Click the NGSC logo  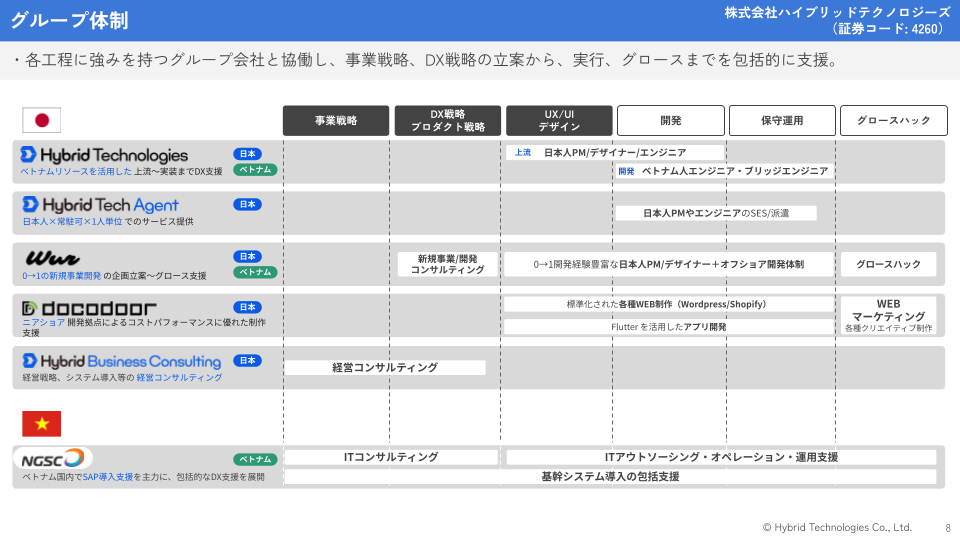tap(53, 458)
